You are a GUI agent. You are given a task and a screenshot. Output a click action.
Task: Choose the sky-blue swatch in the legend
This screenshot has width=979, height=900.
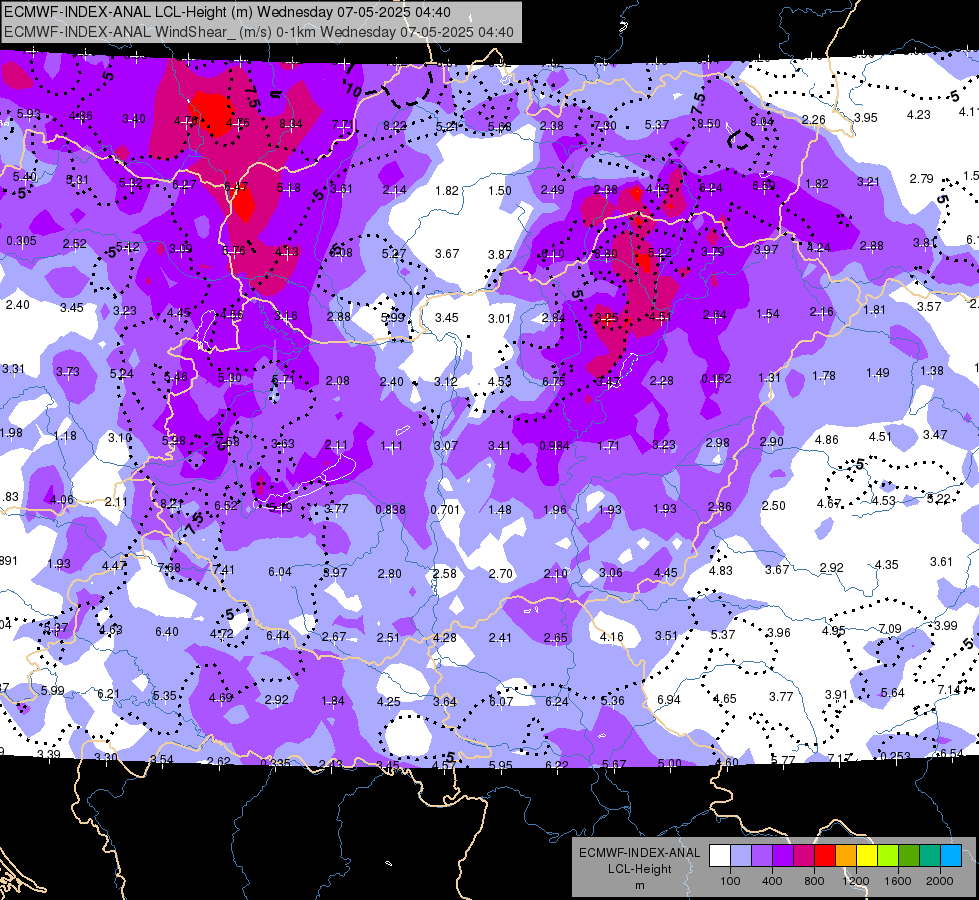click(952, 856)
